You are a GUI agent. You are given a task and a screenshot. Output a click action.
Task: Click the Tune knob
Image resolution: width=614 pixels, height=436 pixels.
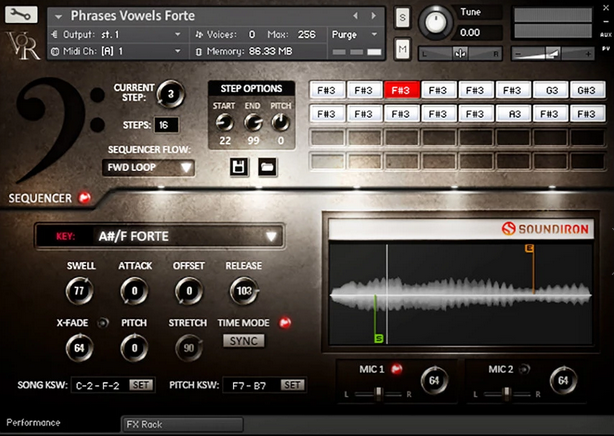pos(435,23)
